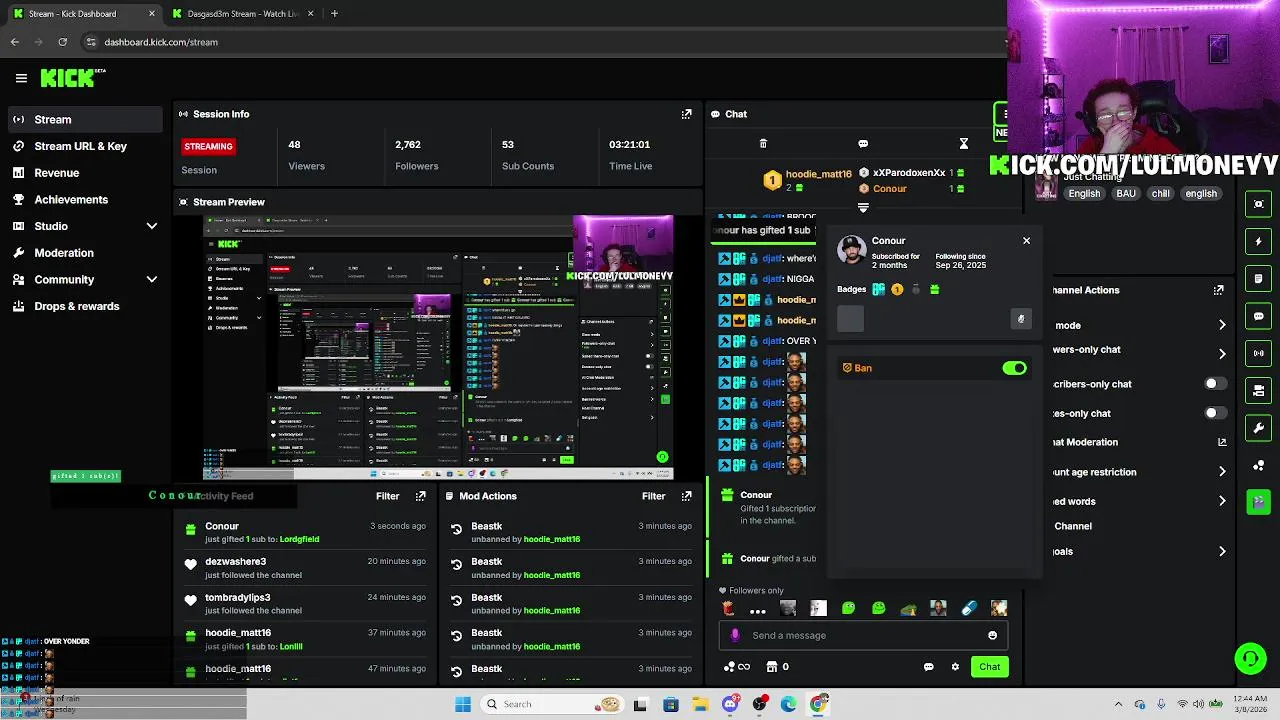Expand goals row chevron
The height and width of the screenshot is (720, 1280).
pyautogui.click(x=1222, y=551)
